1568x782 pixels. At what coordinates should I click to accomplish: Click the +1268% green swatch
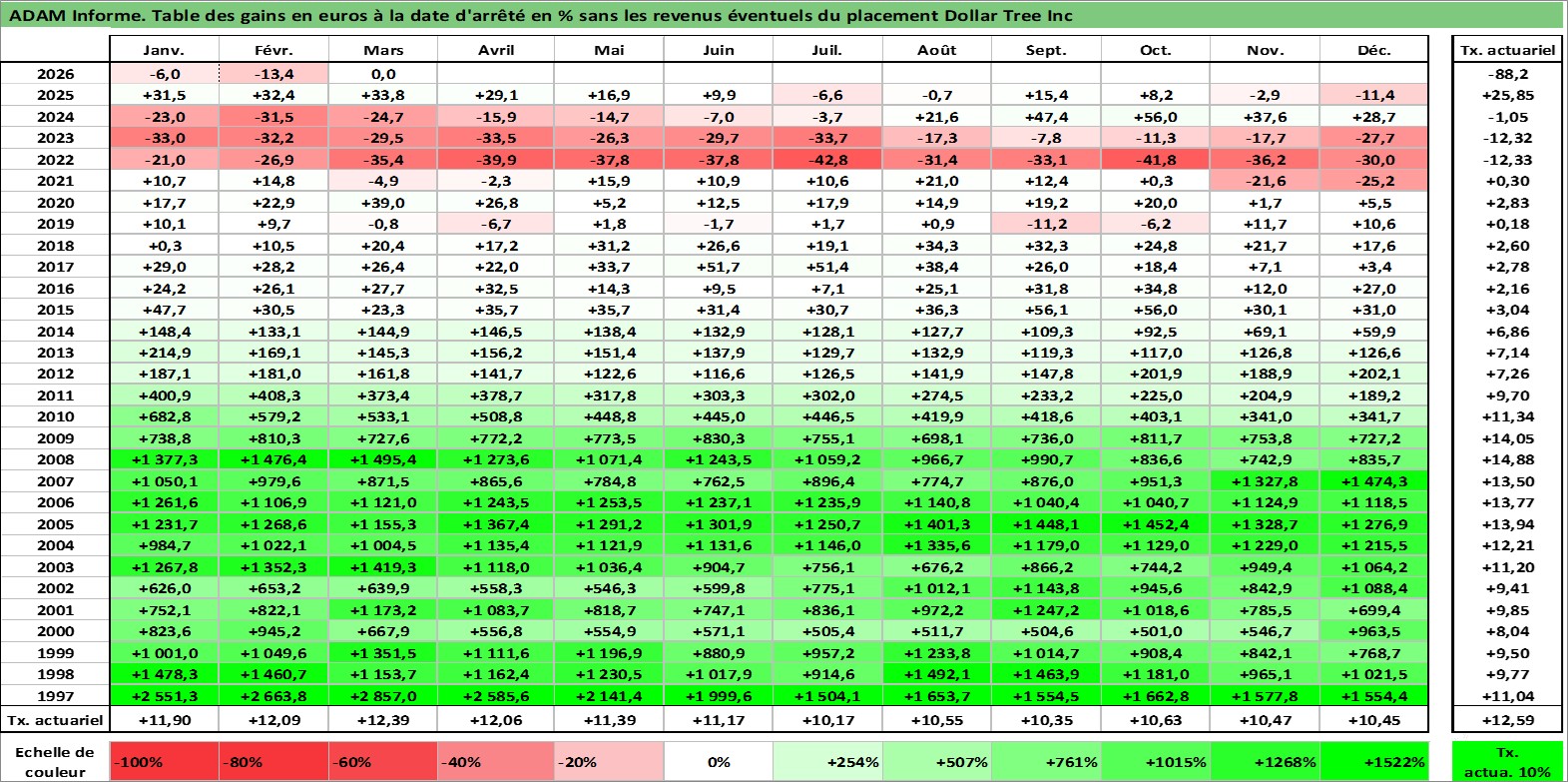pyautogui.click(x=1265, y=761)
